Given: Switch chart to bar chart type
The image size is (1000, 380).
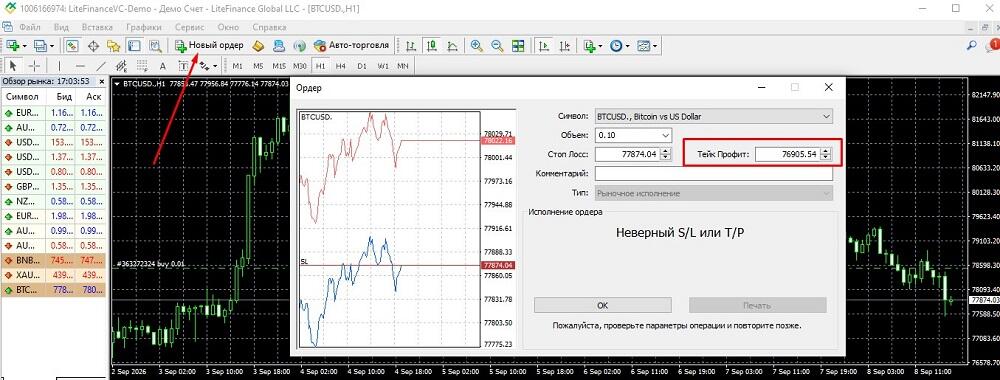Looking at the screenshot, I should pyautogui.click(x=411, y=46).
